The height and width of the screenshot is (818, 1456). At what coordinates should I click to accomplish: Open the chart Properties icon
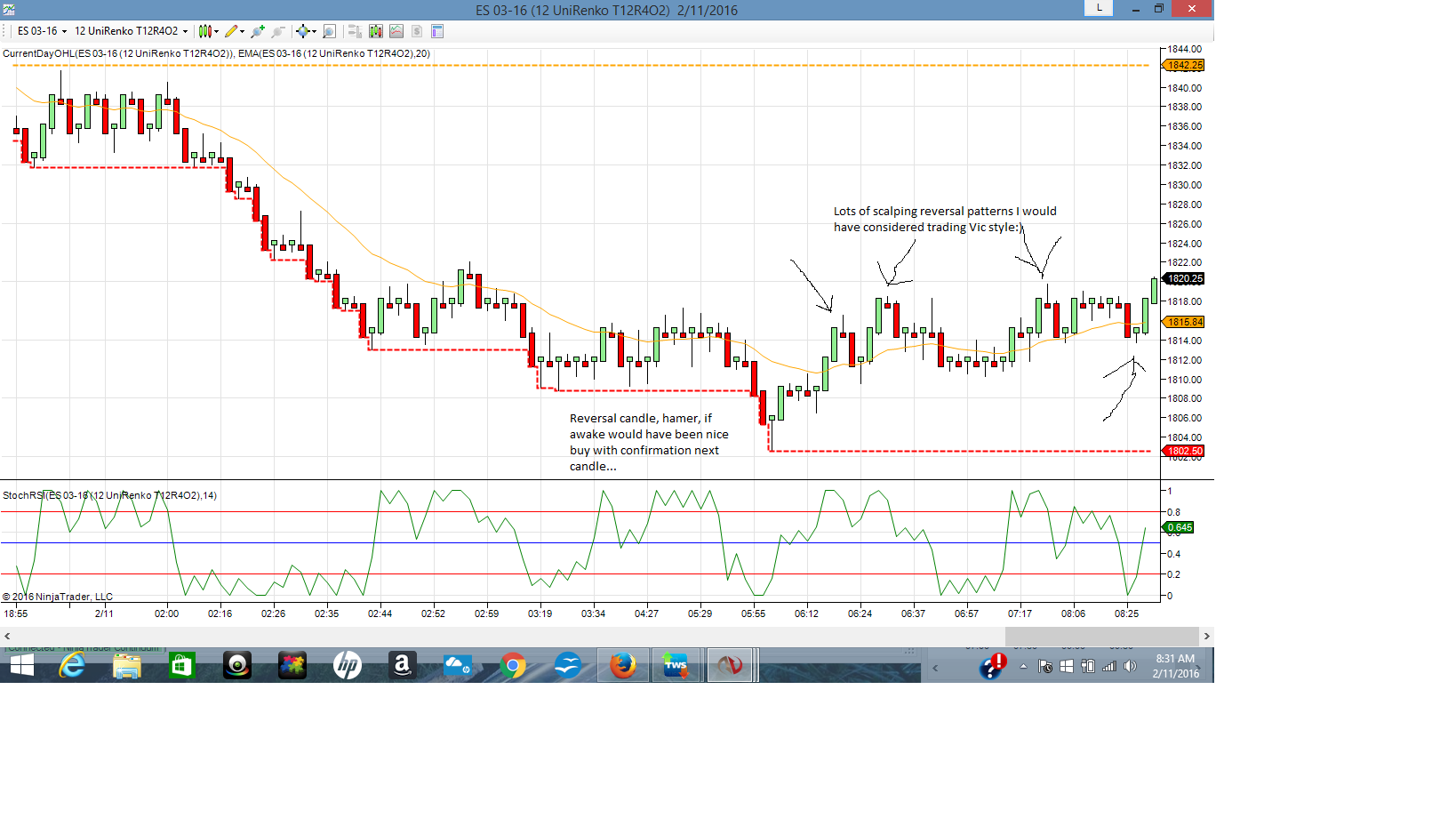click(x=437, y=31)
